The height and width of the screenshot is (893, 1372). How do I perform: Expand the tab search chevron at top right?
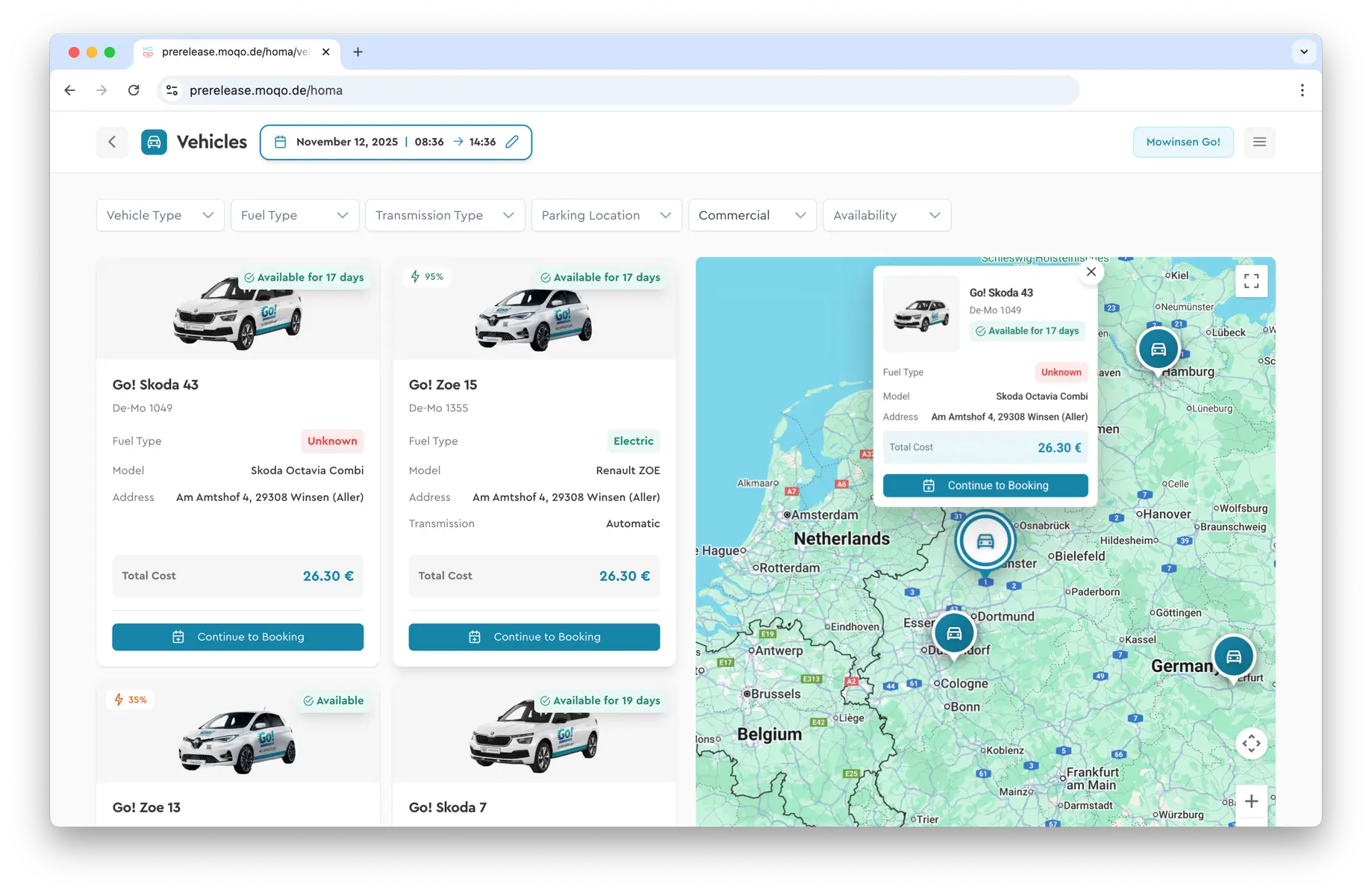coord(1303,52)
